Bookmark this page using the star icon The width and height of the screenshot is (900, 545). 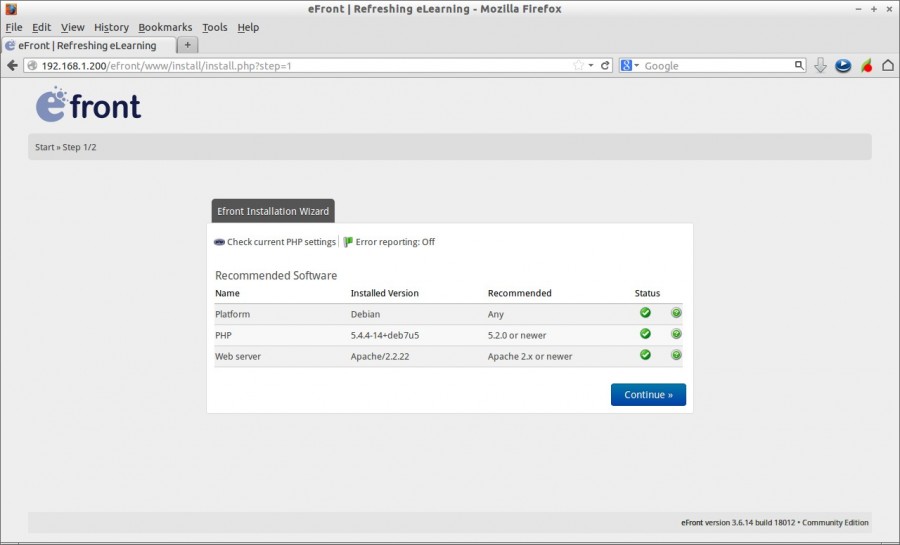click(578, 65)
